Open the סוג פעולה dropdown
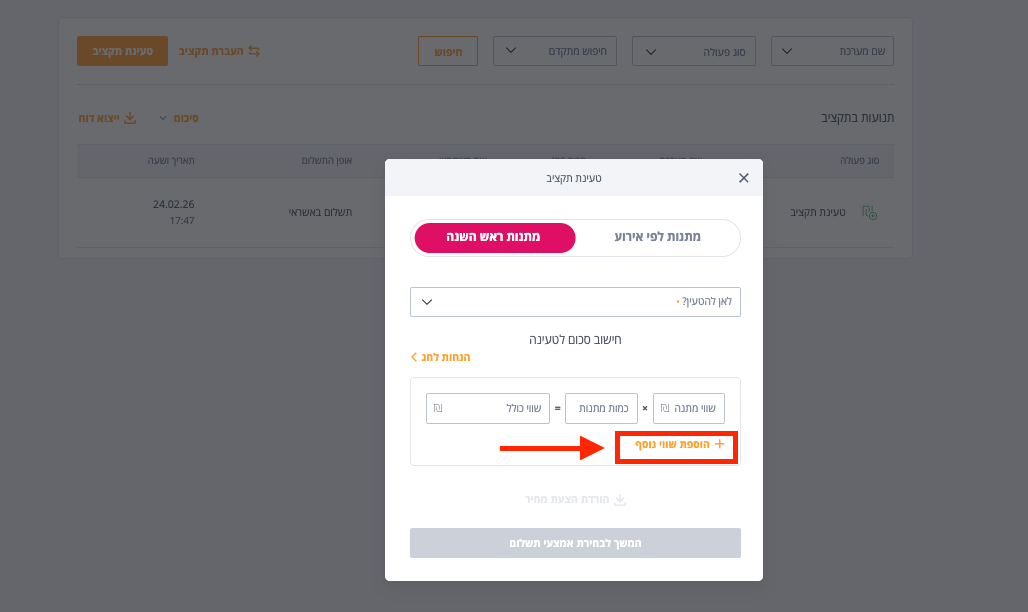Viewport: 1028px width, 612px height. [x=694, y=51]
